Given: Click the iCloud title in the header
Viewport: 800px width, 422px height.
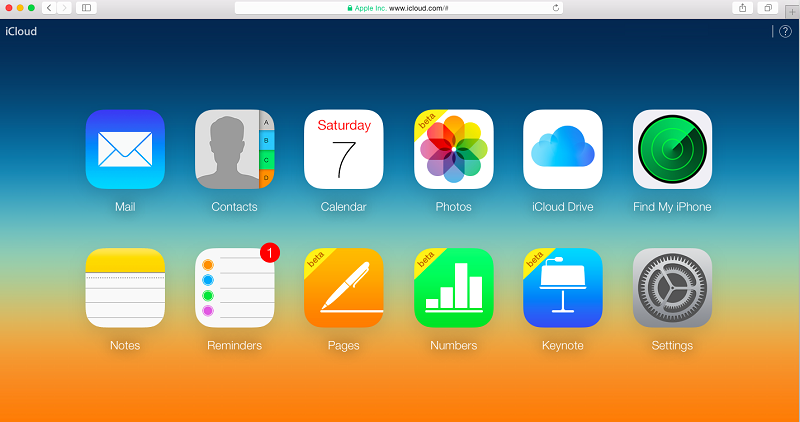Looking at the screenshot, I should 21,32.
